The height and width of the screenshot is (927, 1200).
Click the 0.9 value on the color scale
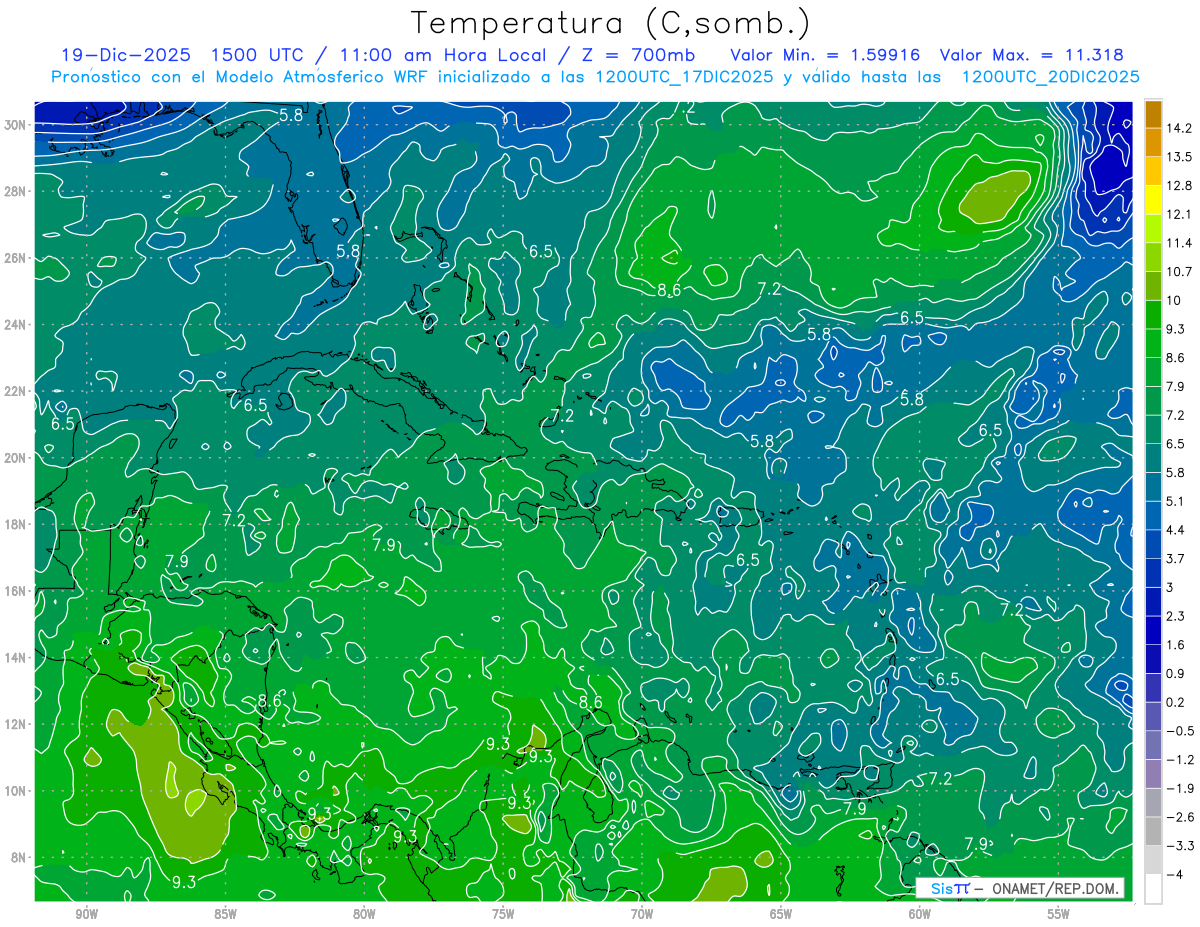point(1177,673)
